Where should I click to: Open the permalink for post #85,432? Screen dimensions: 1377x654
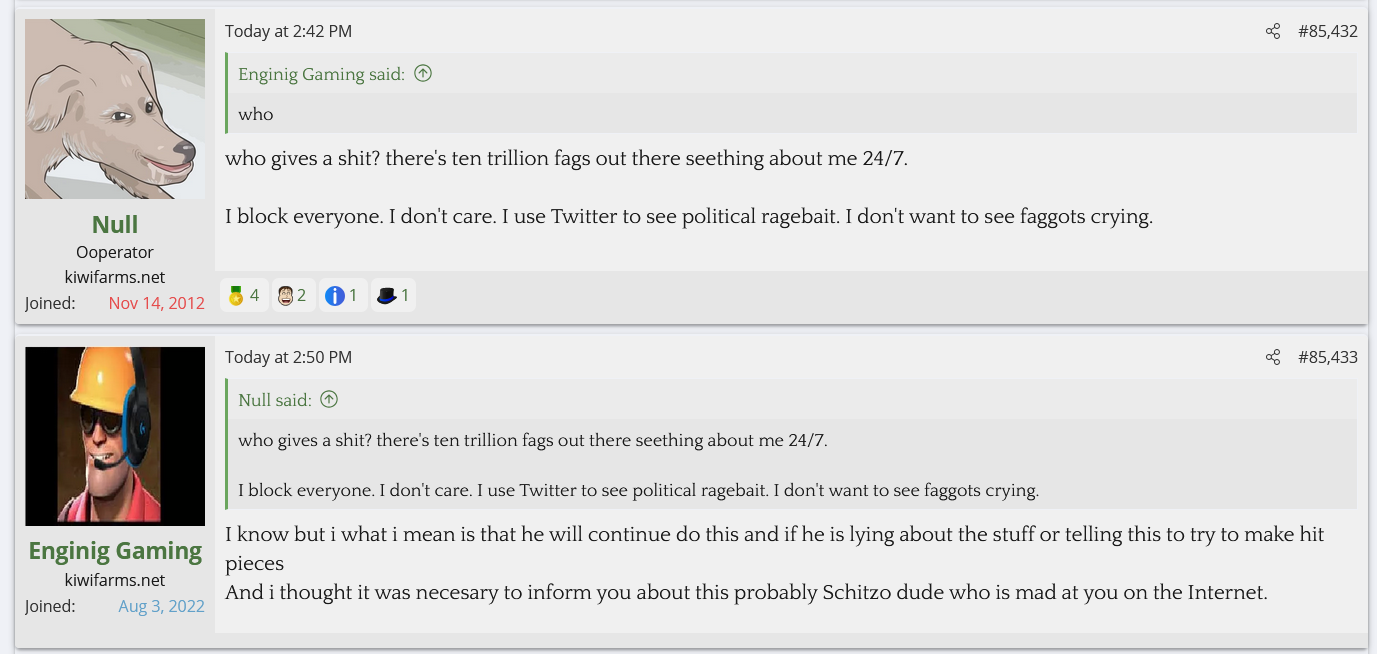point(1327,31)
